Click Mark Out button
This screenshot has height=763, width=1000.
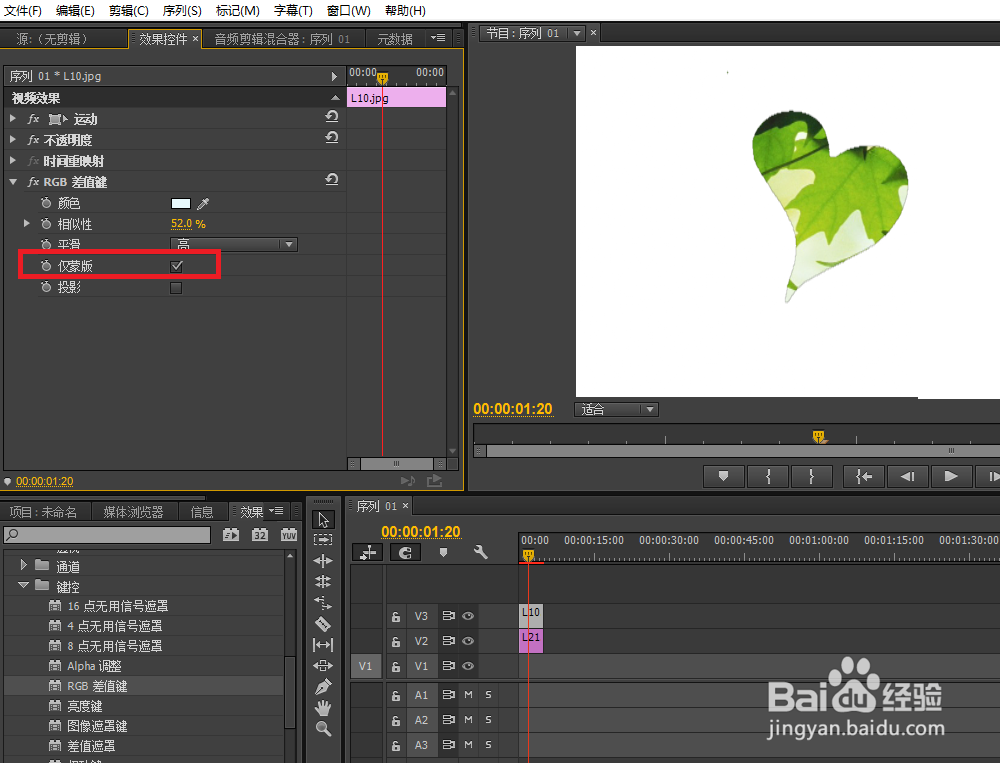point(811,477)
